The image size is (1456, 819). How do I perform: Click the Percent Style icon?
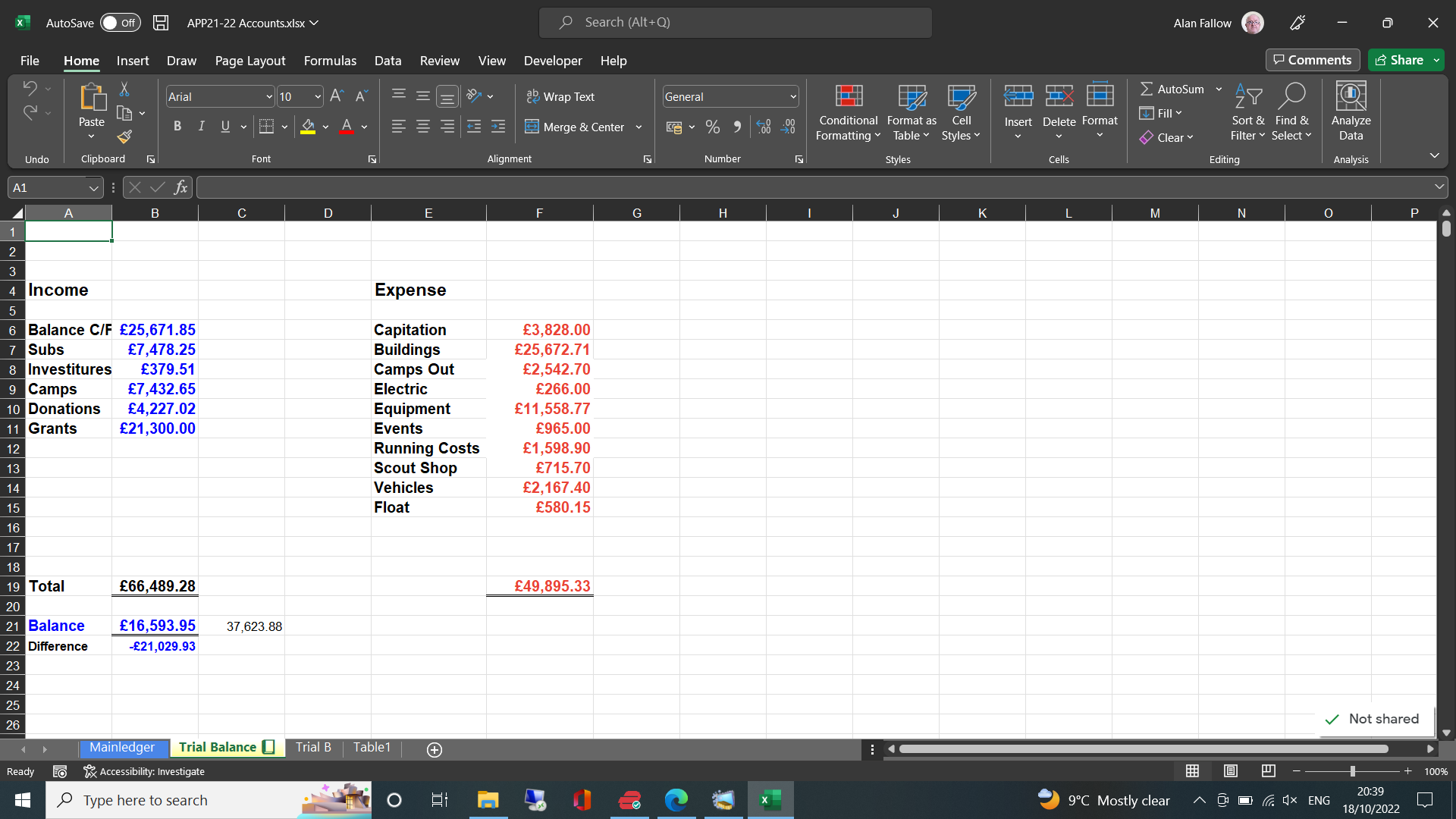[x=713, y=127]
